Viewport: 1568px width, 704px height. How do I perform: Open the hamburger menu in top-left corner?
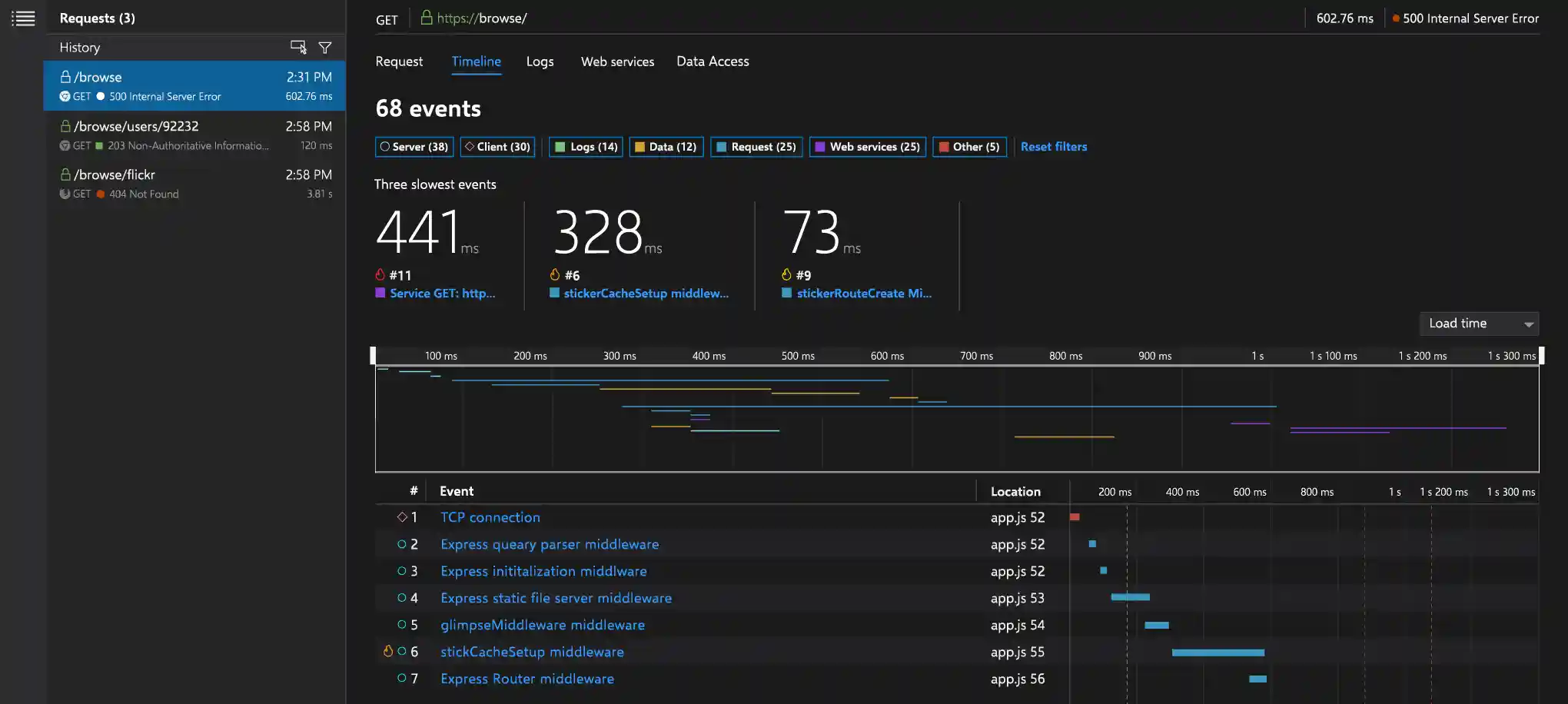coord(23,18)
